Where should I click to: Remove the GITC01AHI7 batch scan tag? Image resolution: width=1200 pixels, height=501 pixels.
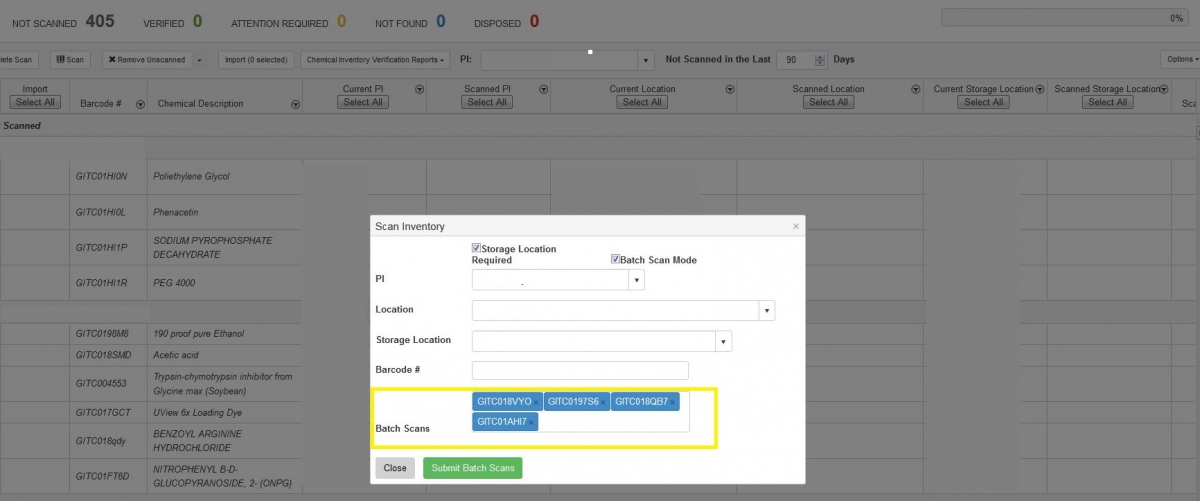[x=532, y=422]
